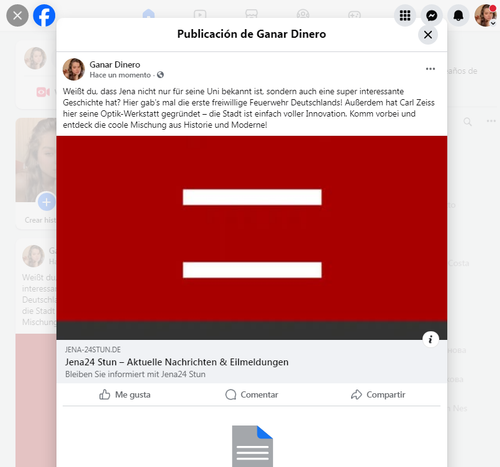Click the dimmed Groups tab icon

[303, 14]
